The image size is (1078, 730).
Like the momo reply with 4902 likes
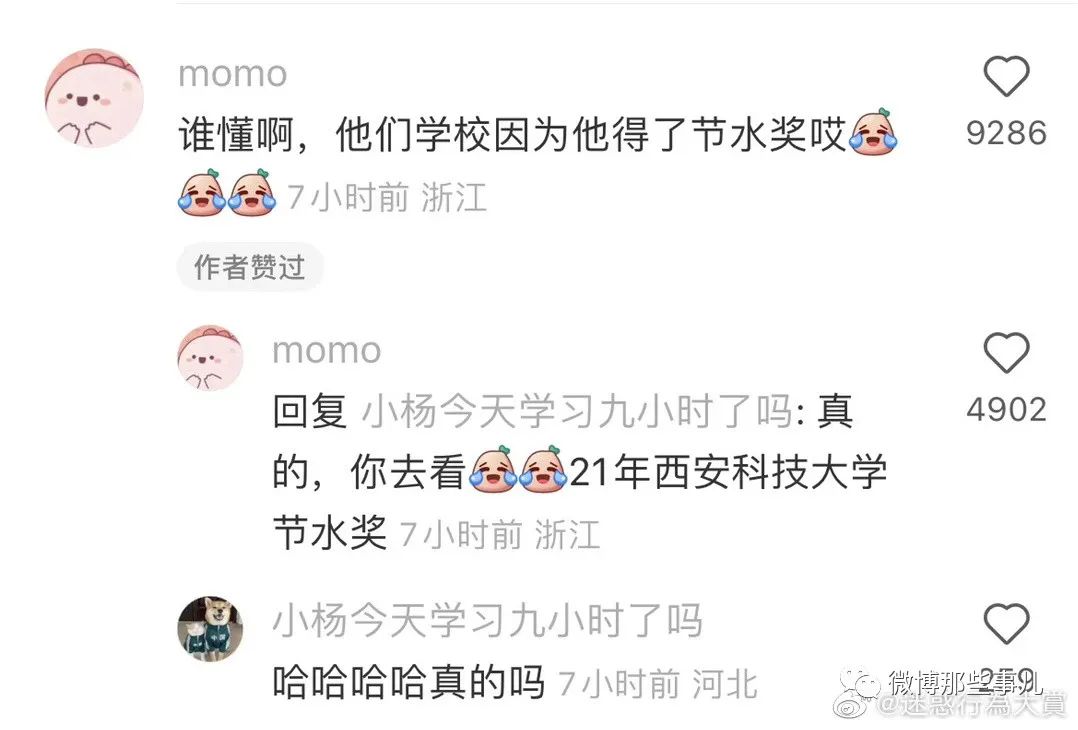1006,353
